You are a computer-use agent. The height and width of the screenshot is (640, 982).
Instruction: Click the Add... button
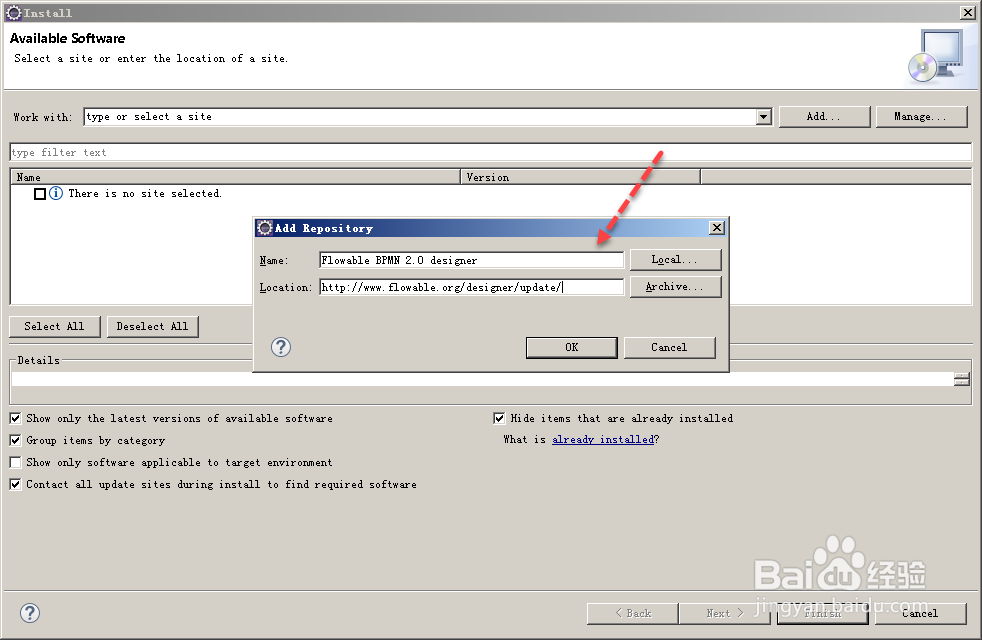point(824,116)
